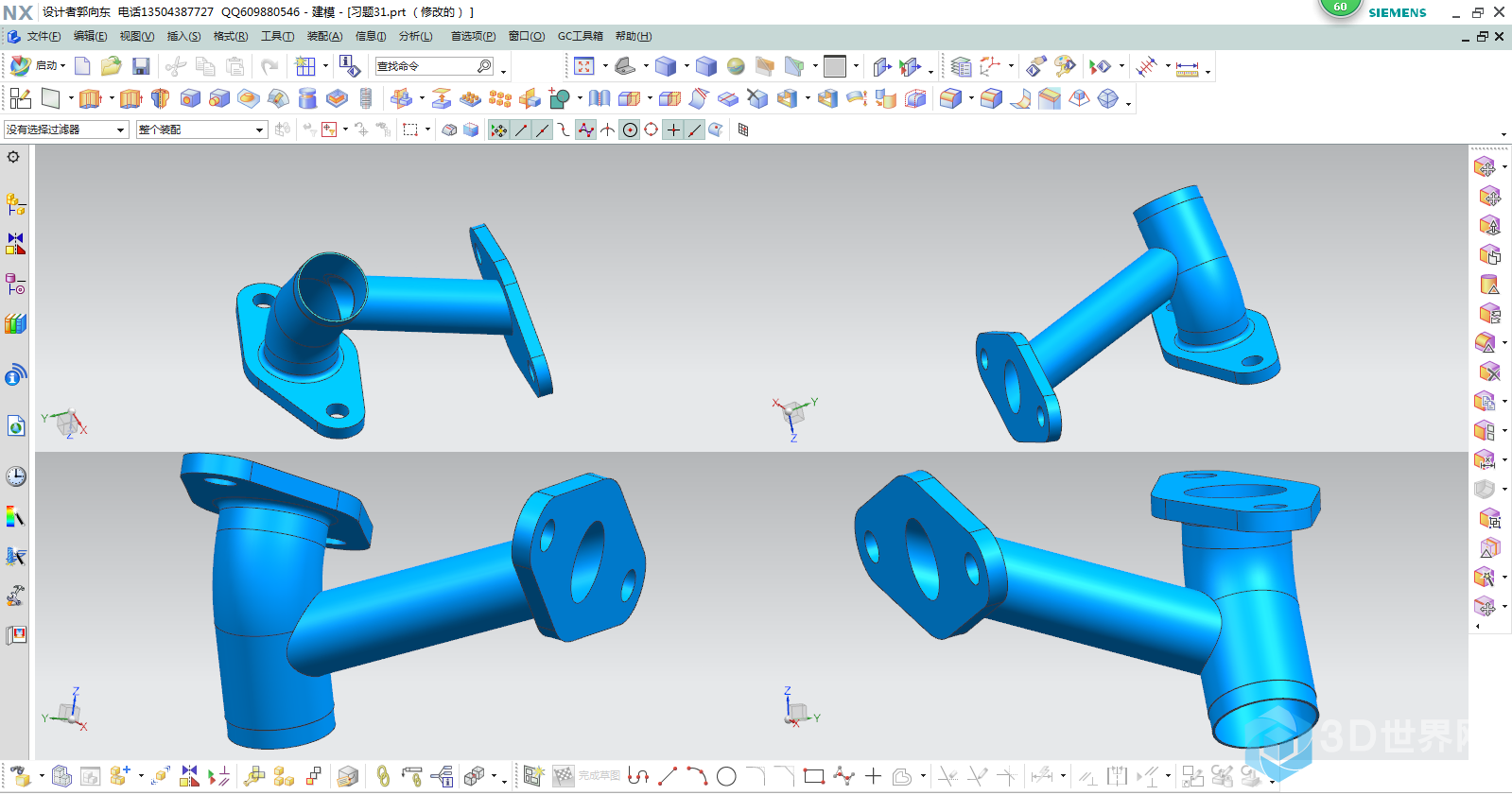
Task: Click the magnifier icon in the command finder
Action: point(484,66)
